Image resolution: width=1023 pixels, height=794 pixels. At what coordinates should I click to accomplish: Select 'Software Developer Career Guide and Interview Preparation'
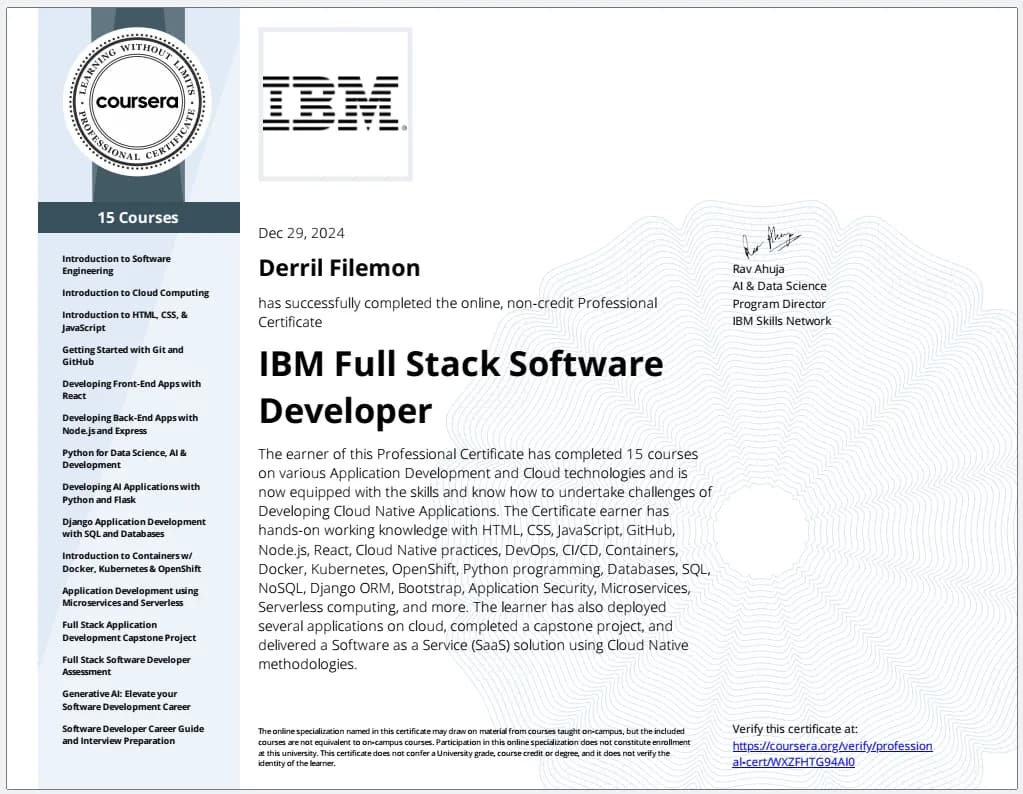(x=133, y=735)
